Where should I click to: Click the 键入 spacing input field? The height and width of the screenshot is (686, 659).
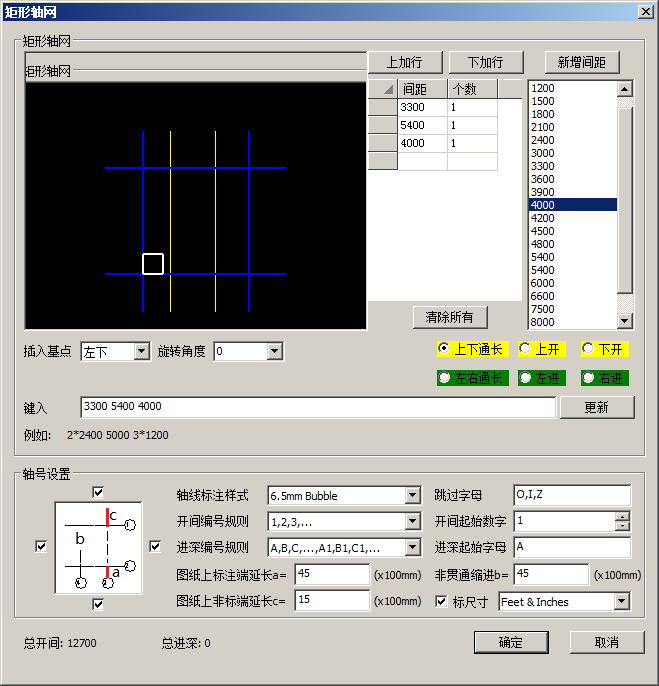pos(318,407)
